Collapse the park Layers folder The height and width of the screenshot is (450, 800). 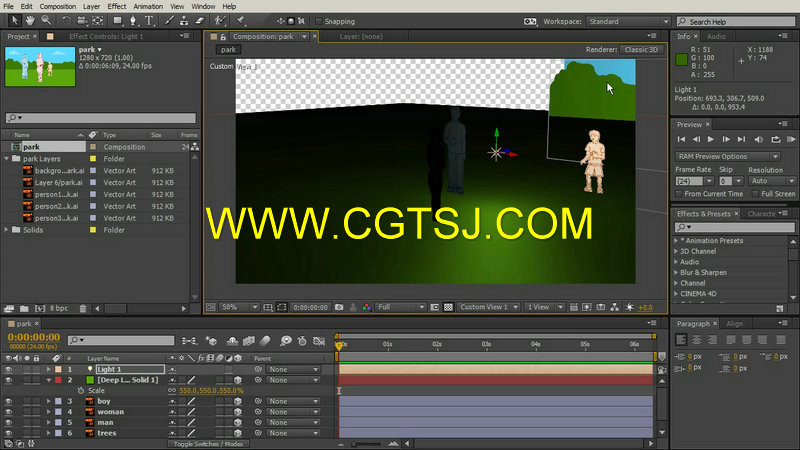7,159
